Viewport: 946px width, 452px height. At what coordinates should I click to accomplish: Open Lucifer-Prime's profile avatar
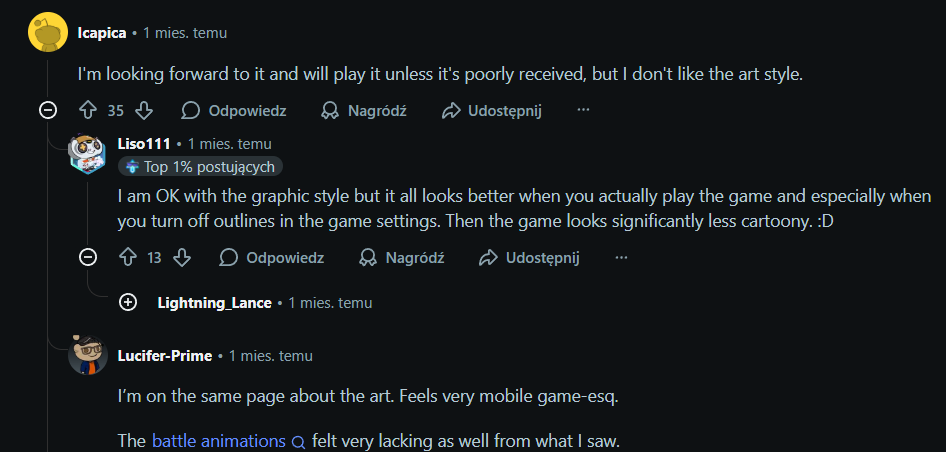coord(87,355)
